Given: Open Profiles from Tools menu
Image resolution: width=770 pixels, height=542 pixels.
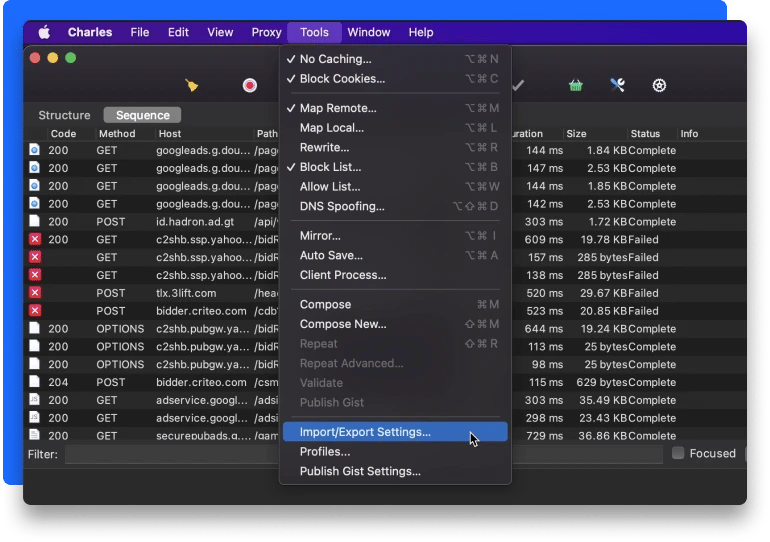Looking at the screenshot, I should click(x=395, y=452).
